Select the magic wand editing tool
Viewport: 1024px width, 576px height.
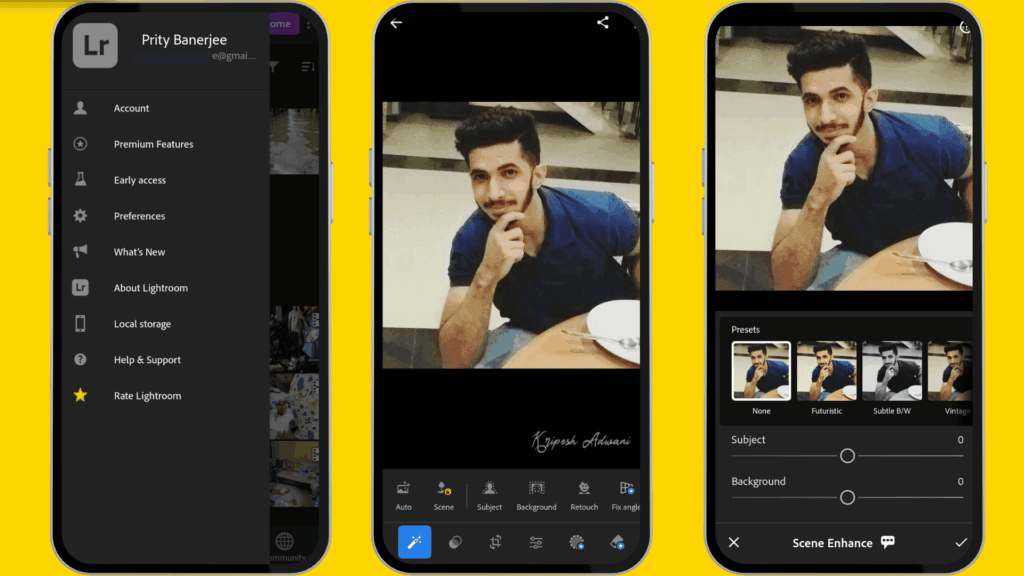pyautogui.click(x=414, y=542)
